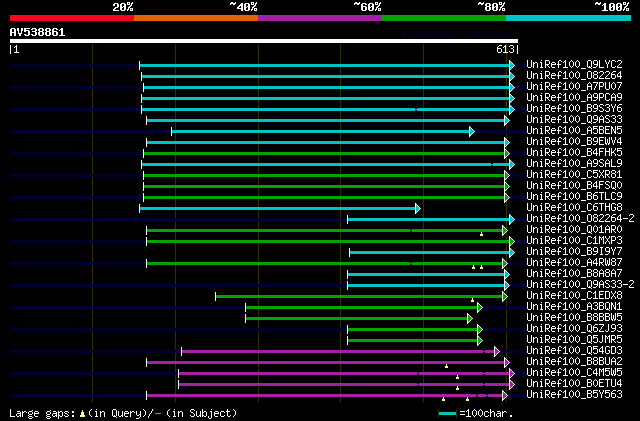
Task: Select the UniRef100_A5BEN5 label
Action: tap(574, 130)
